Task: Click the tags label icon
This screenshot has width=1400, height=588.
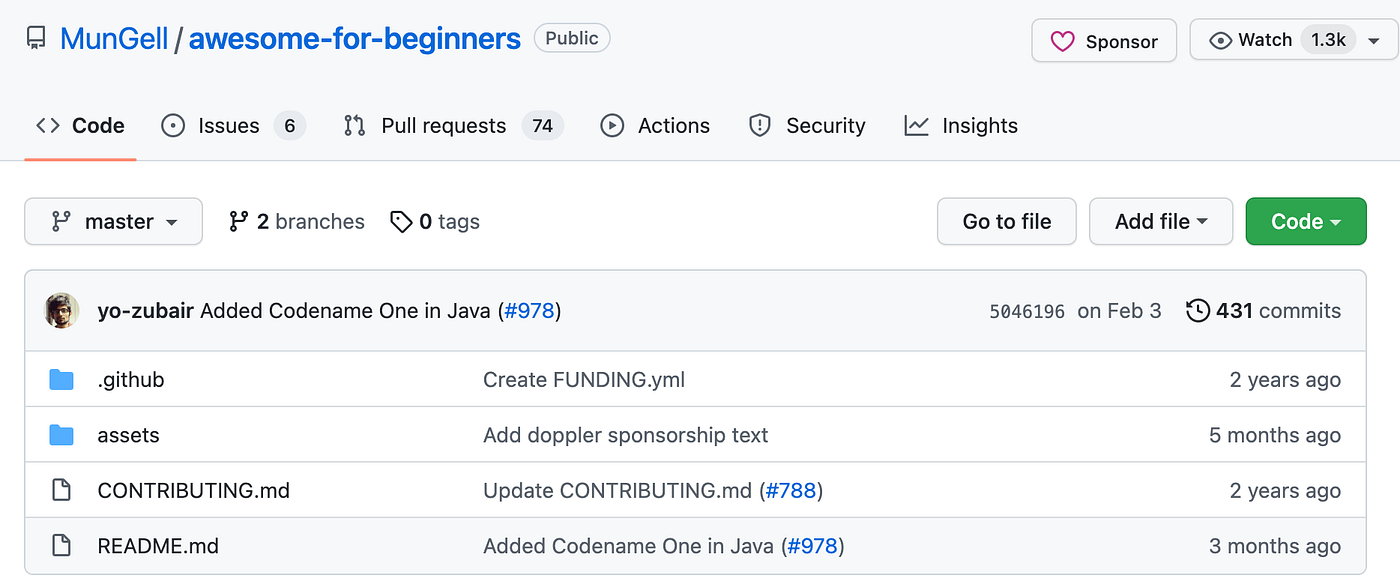Action: click(403, 221)
